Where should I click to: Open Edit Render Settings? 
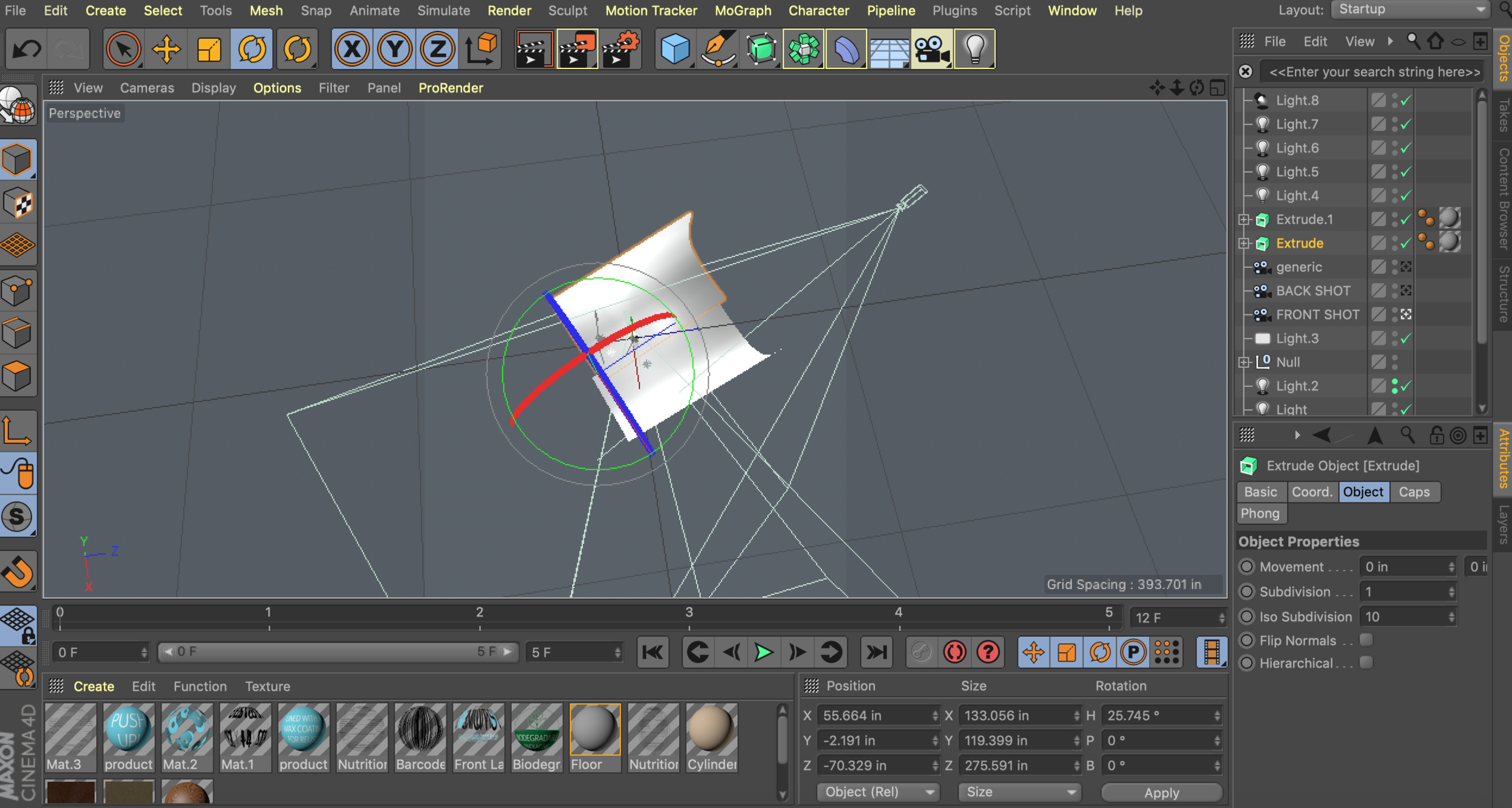[621, 48]
